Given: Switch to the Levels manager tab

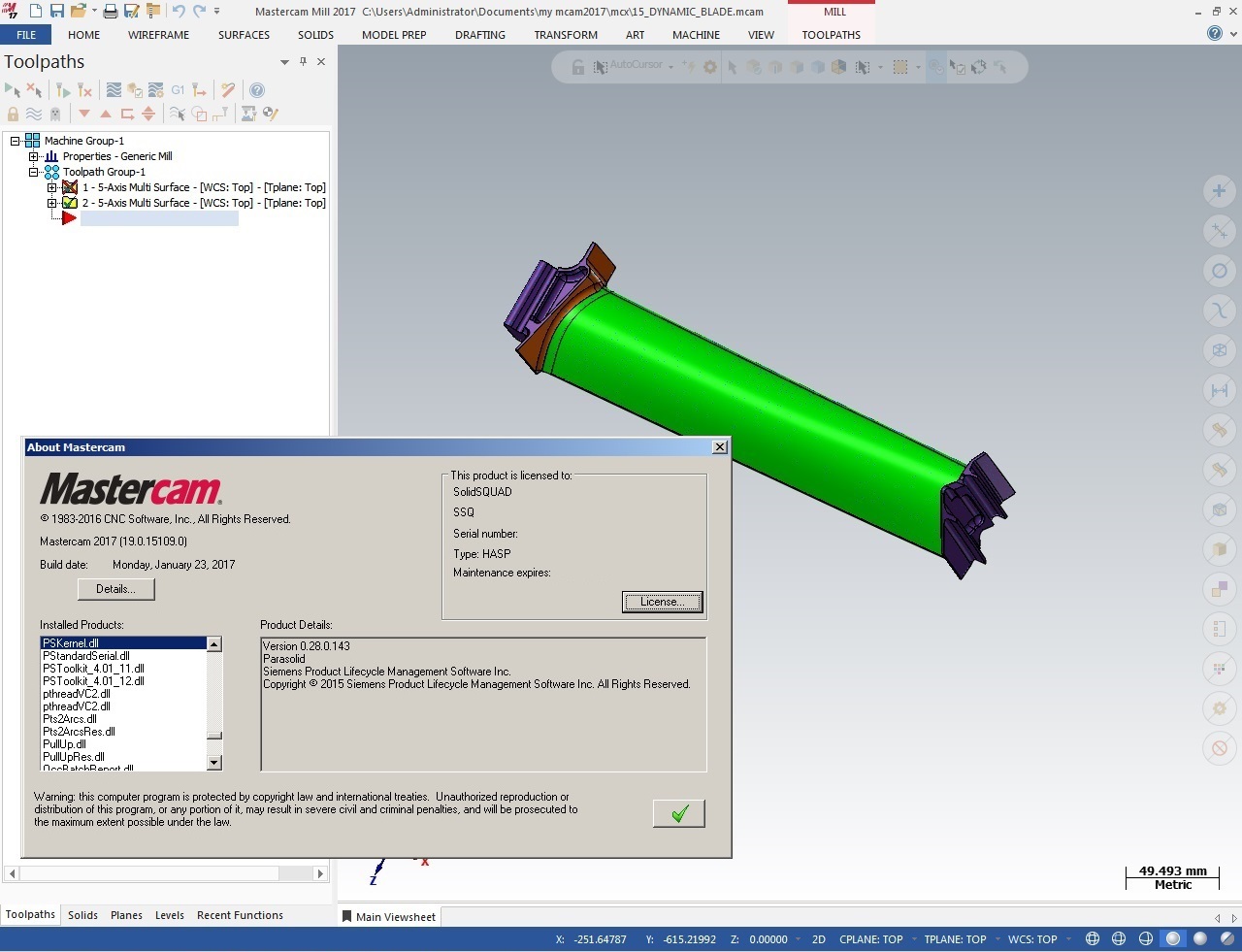Looking at the screenshot, I should click(x=169, y=915).
